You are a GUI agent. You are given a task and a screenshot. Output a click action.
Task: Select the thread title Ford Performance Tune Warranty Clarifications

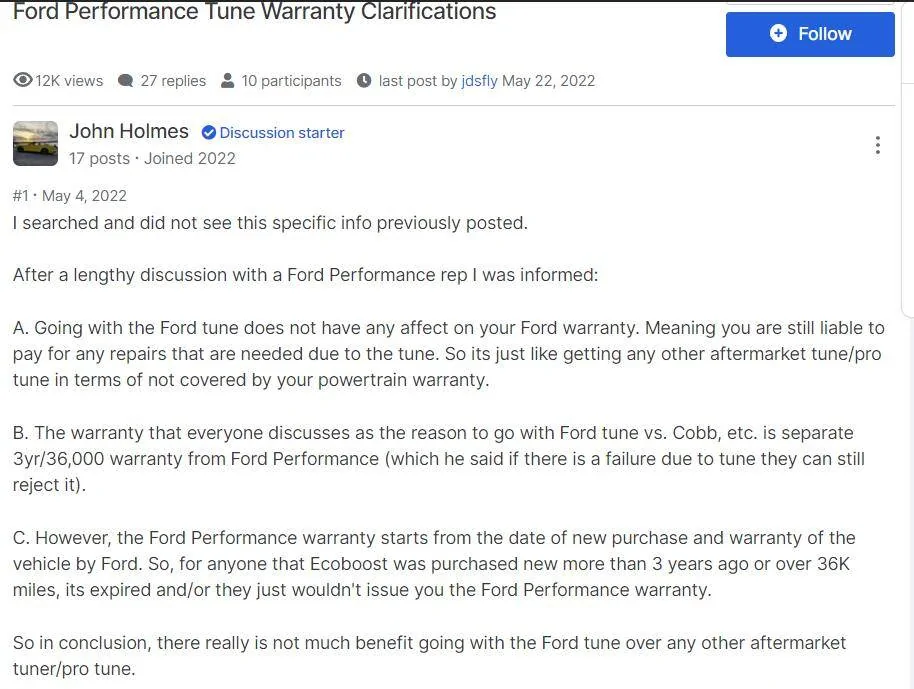tap(254, 12)
